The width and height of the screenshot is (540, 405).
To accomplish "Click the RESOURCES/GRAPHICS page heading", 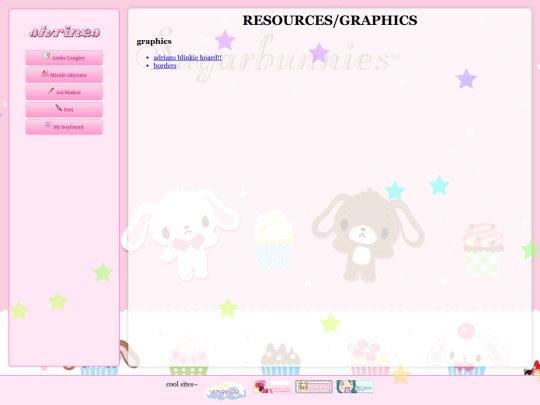I will click(330, 20).
